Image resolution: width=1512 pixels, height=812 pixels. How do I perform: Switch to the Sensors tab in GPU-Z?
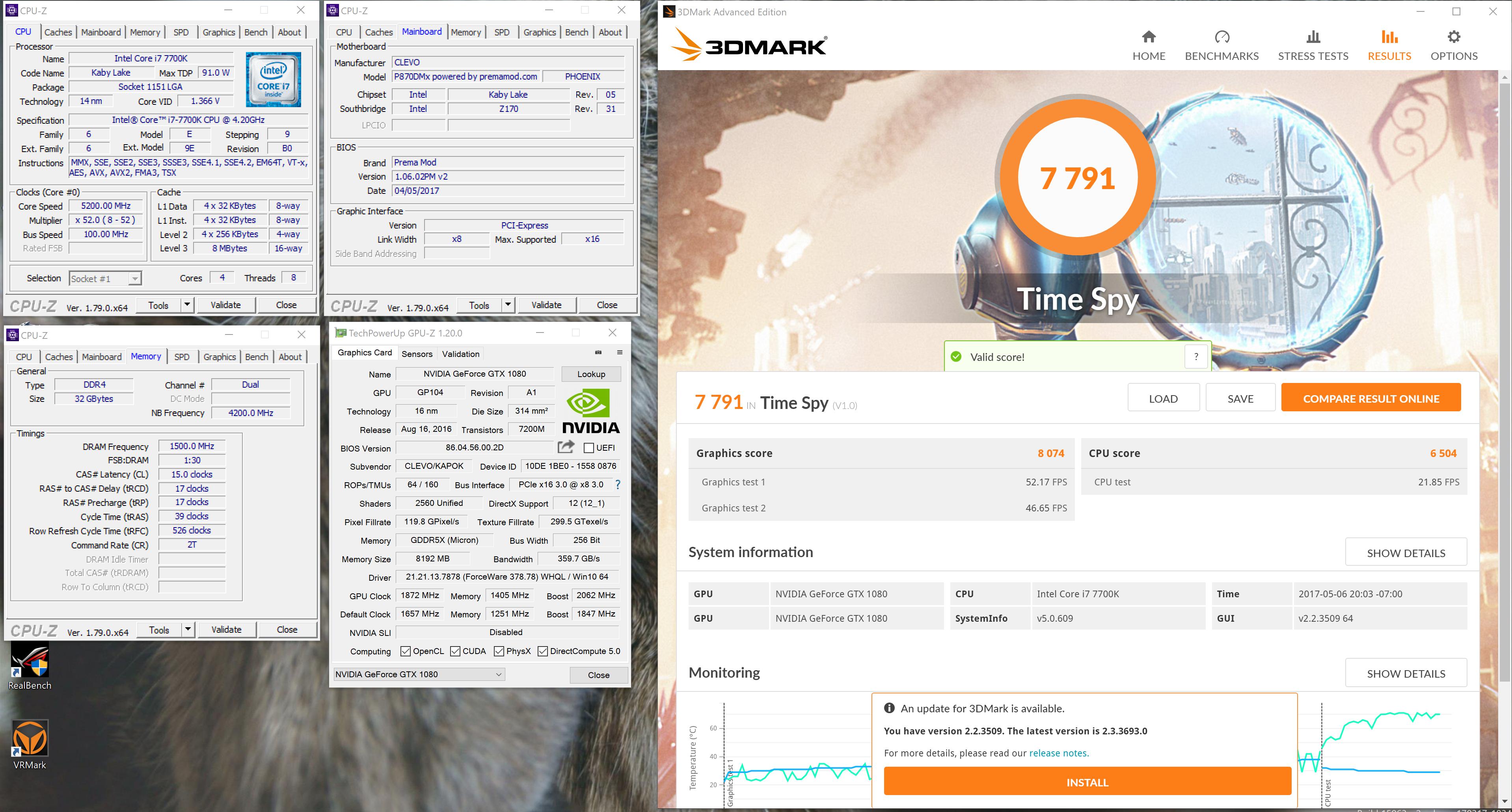[417, 354]
